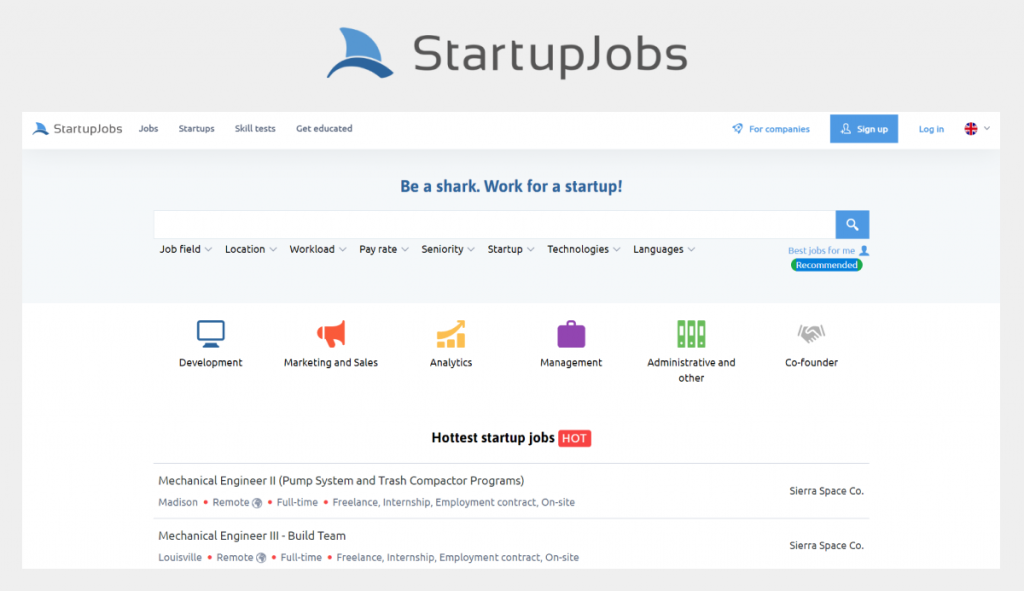Open the UK flag language selector
The image size is (1024, 591).
(977, 129)
